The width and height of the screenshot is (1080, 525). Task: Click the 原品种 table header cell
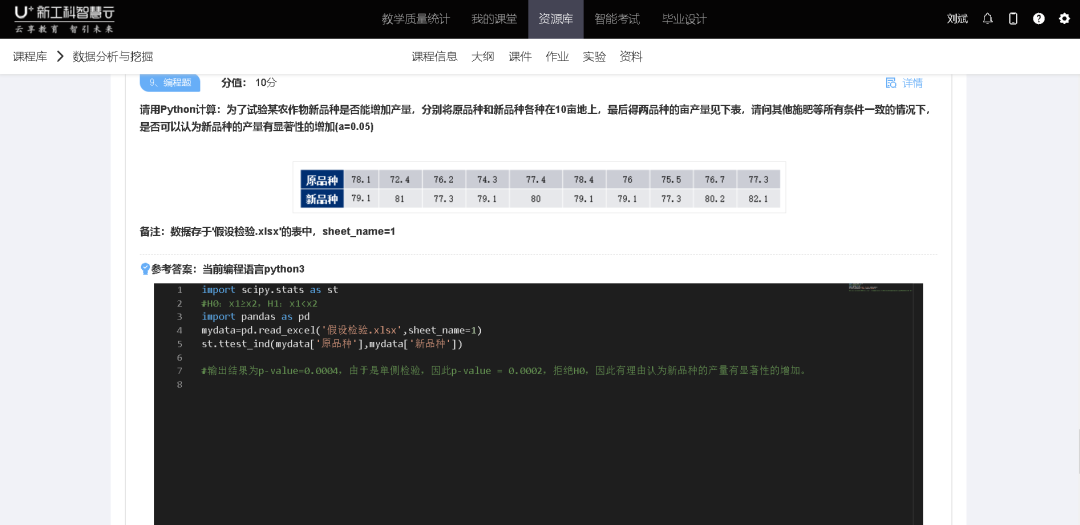point(322,181)
